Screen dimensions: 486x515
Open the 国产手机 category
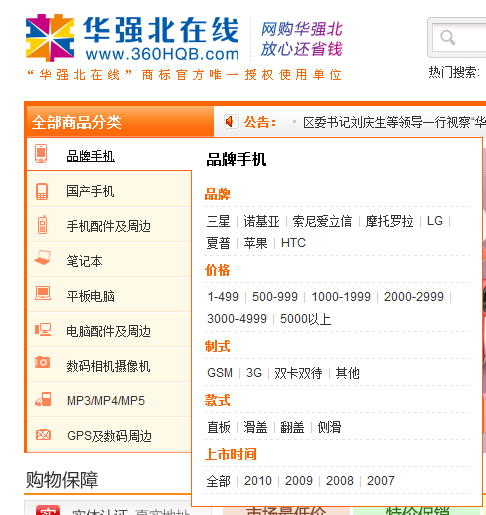90,191
